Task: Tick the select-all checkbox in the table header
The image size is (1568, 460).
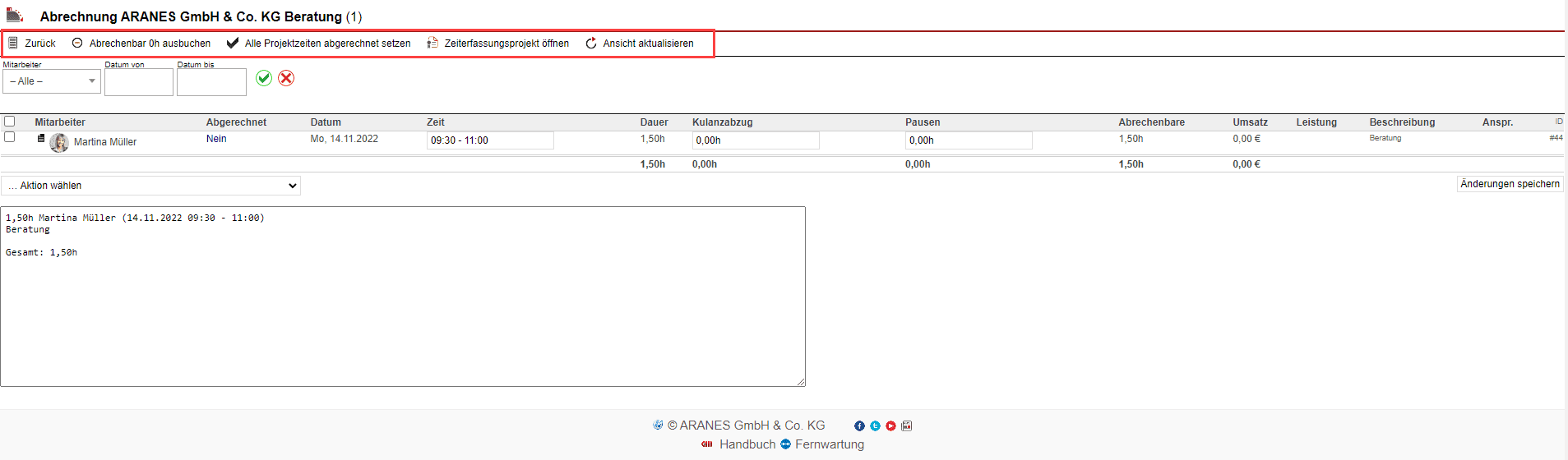Action: tap(10, 122)
